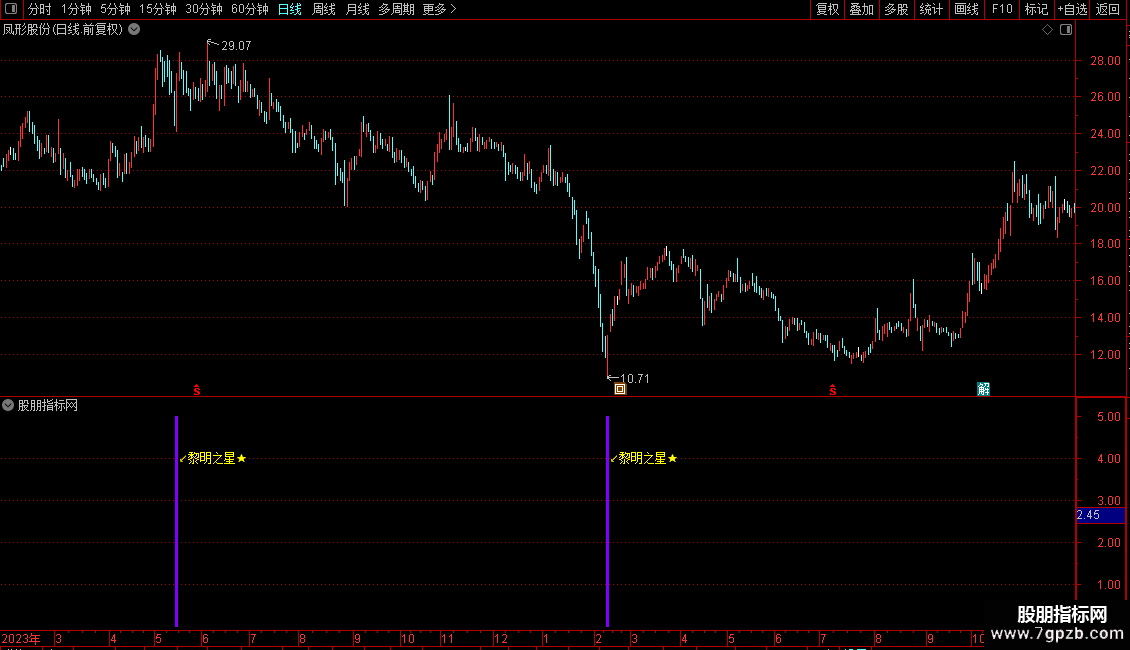Viewport: 1130px width, 650px height.
Task: Add stock to watchlist with +自选
Action: (1072, 9)
